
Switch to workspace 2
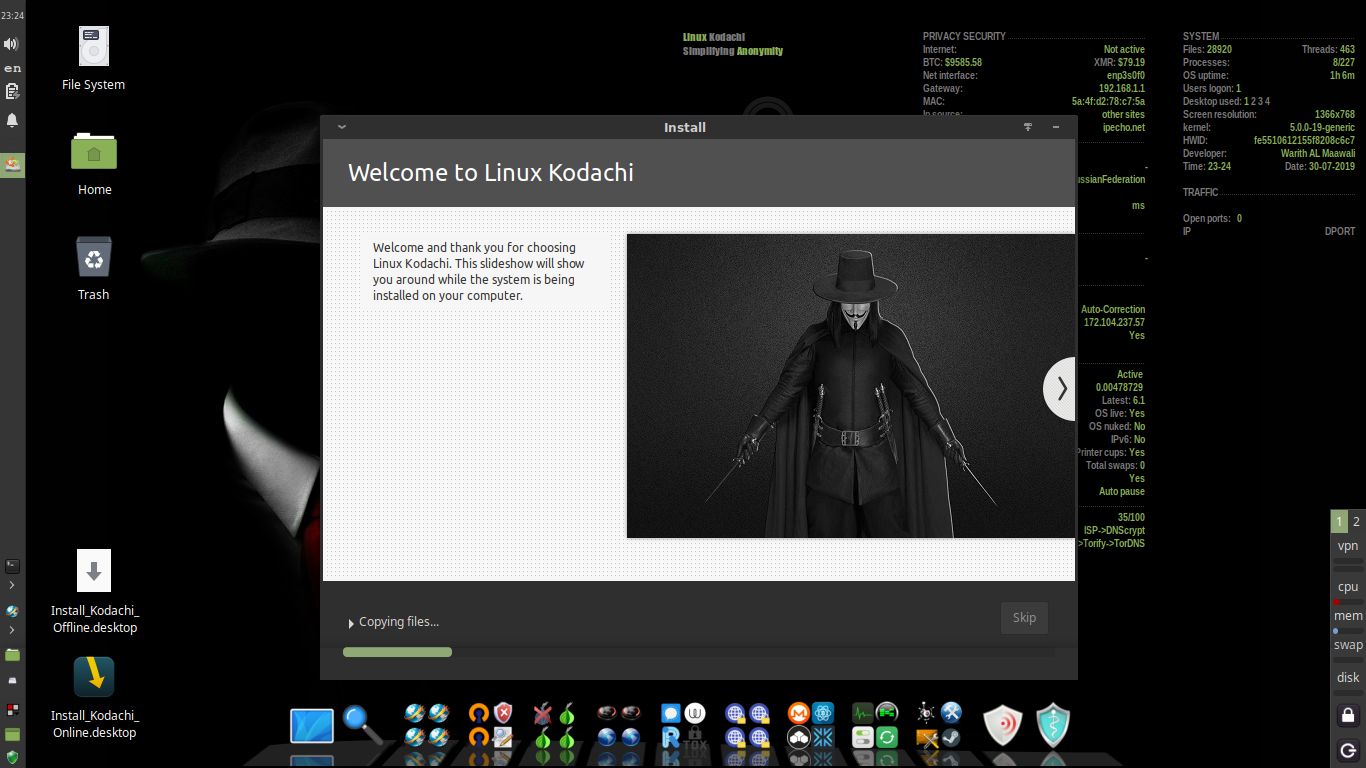pos(1356,521)
